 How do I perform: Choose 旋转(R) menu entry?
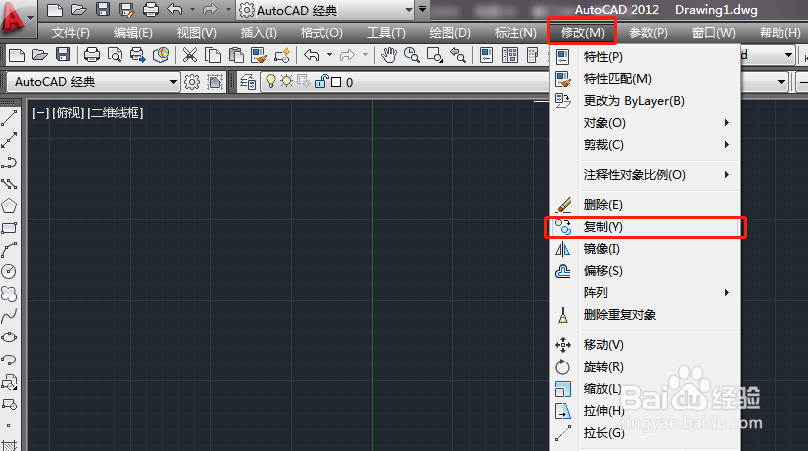644,366
